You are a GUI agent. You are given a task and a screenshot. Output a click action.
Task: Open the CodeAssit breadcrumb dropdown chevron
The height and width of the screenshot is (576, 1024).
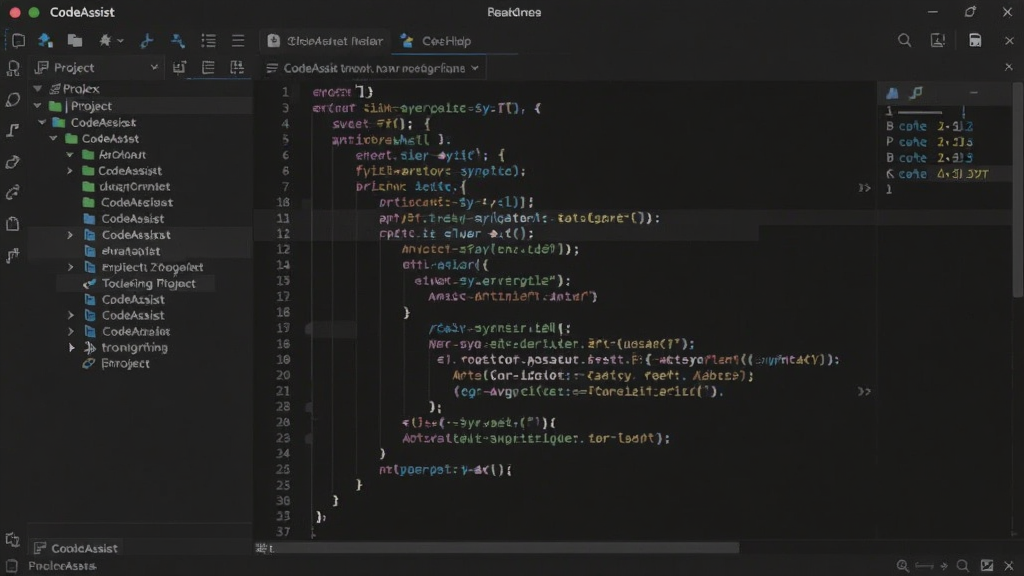(475, 68)
